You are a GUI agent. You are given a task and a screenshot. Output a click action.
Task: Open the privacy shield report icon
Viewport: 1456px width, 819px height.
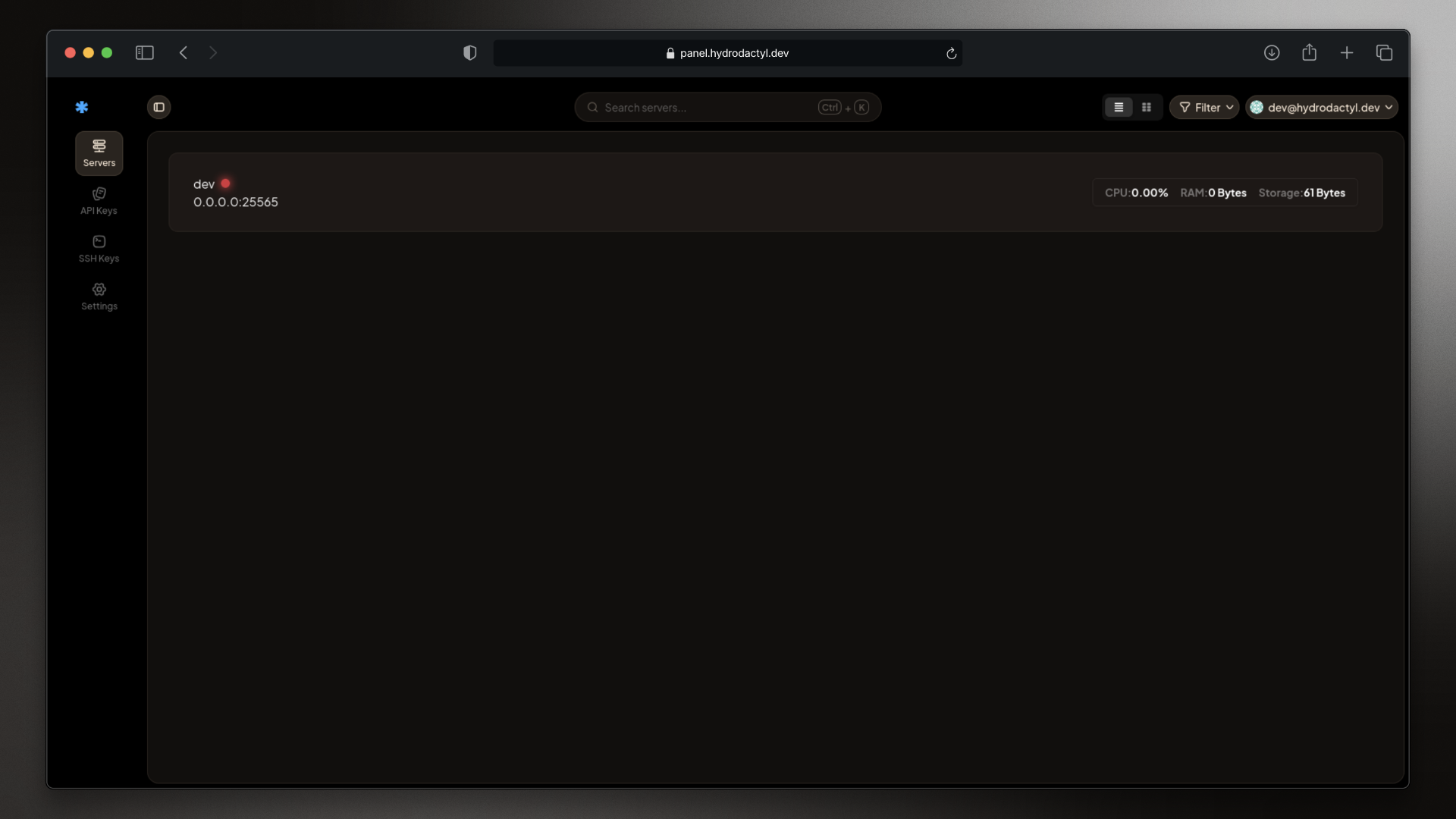point(470,52)
